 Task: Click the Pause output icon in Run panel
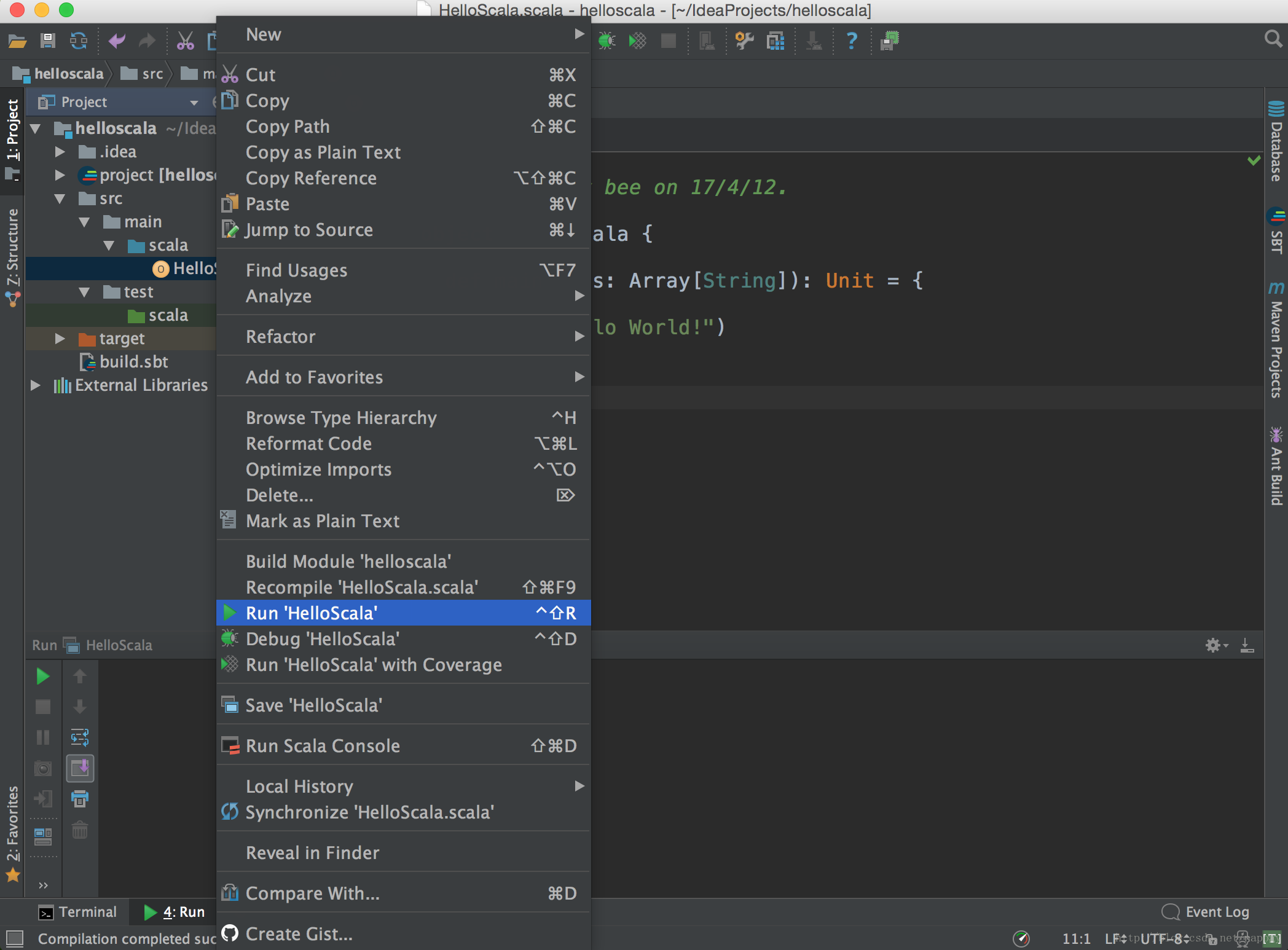(42, 737)
